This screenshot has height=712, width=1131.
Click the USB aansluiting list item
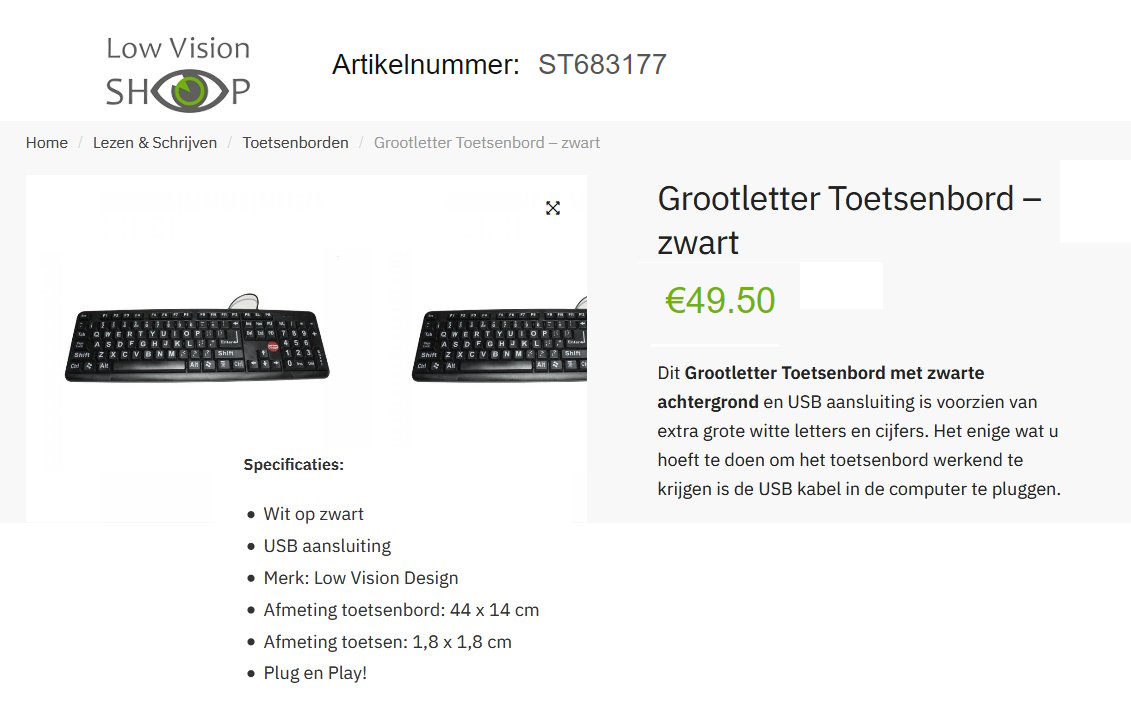327,546
